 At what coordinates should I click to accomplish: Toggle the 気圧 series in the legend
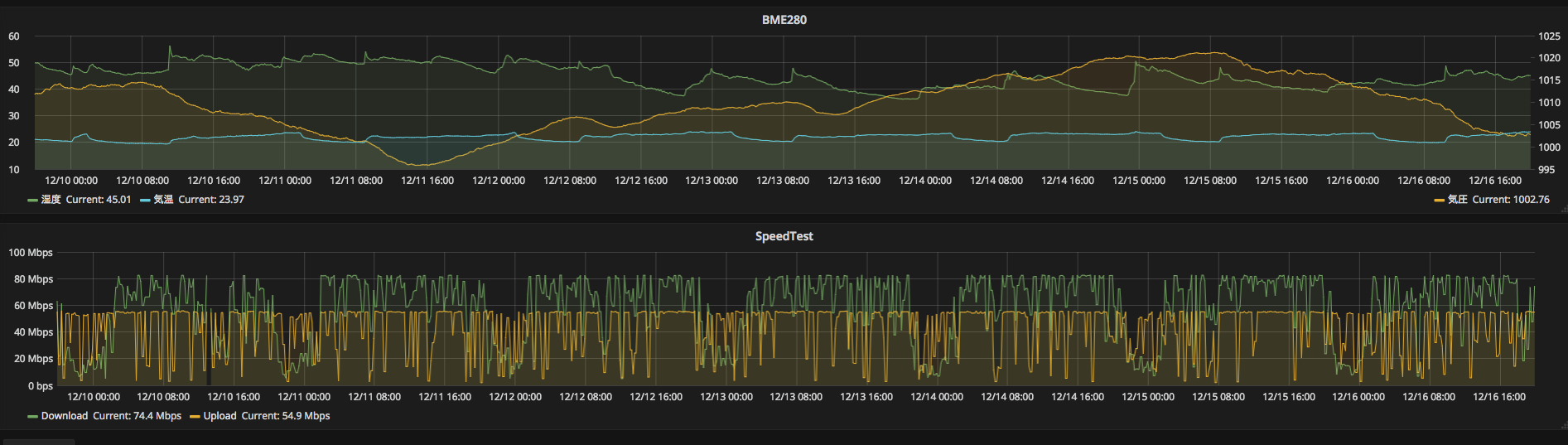[1457, 200]
